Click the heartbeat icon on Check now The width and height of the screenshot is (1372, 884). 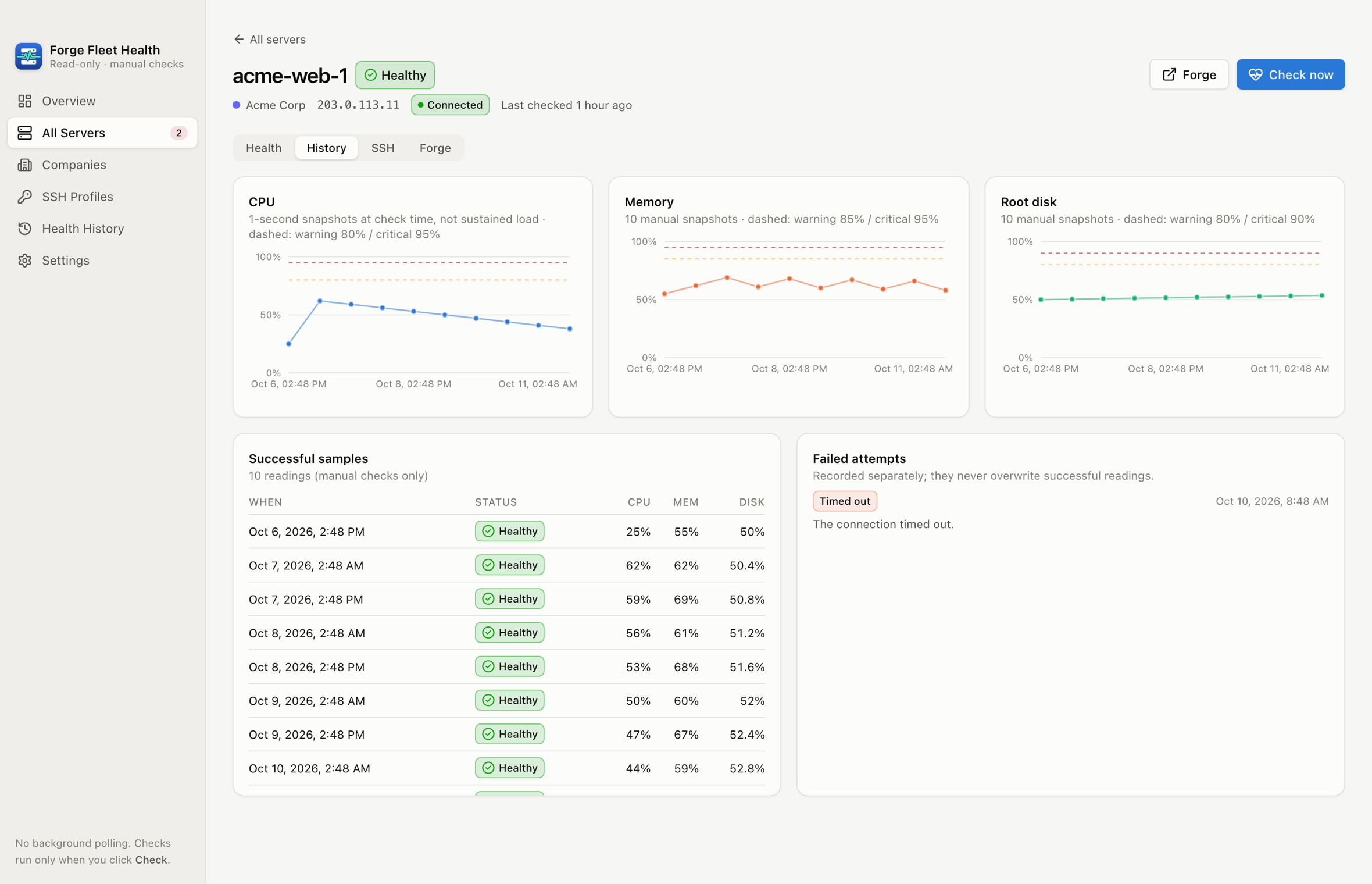click(x=1255, y=75)
